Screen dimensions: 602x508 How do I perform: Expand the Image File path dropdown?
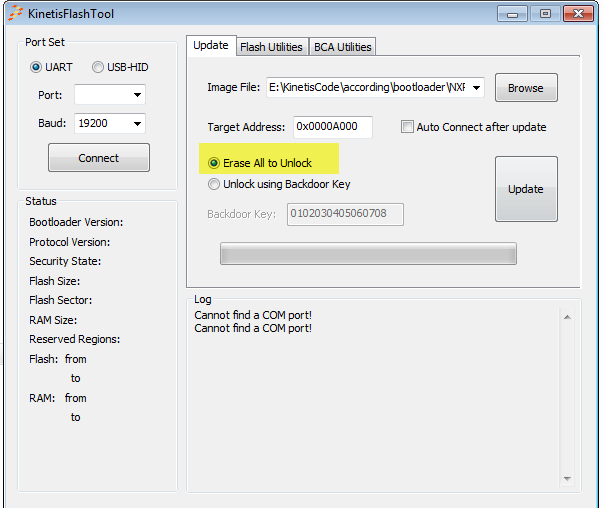tap(476, 88)
